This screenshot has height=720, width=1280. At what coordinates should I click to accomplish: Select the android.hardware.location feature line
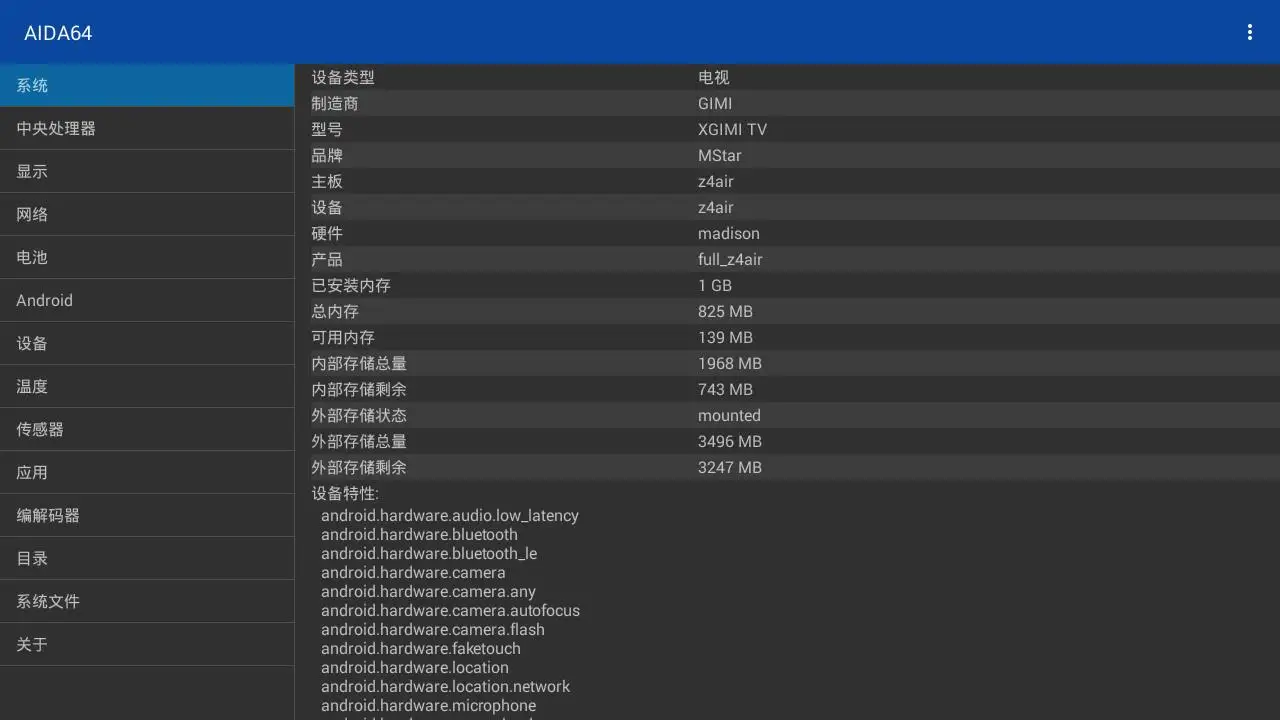click(x=415, y=668)
